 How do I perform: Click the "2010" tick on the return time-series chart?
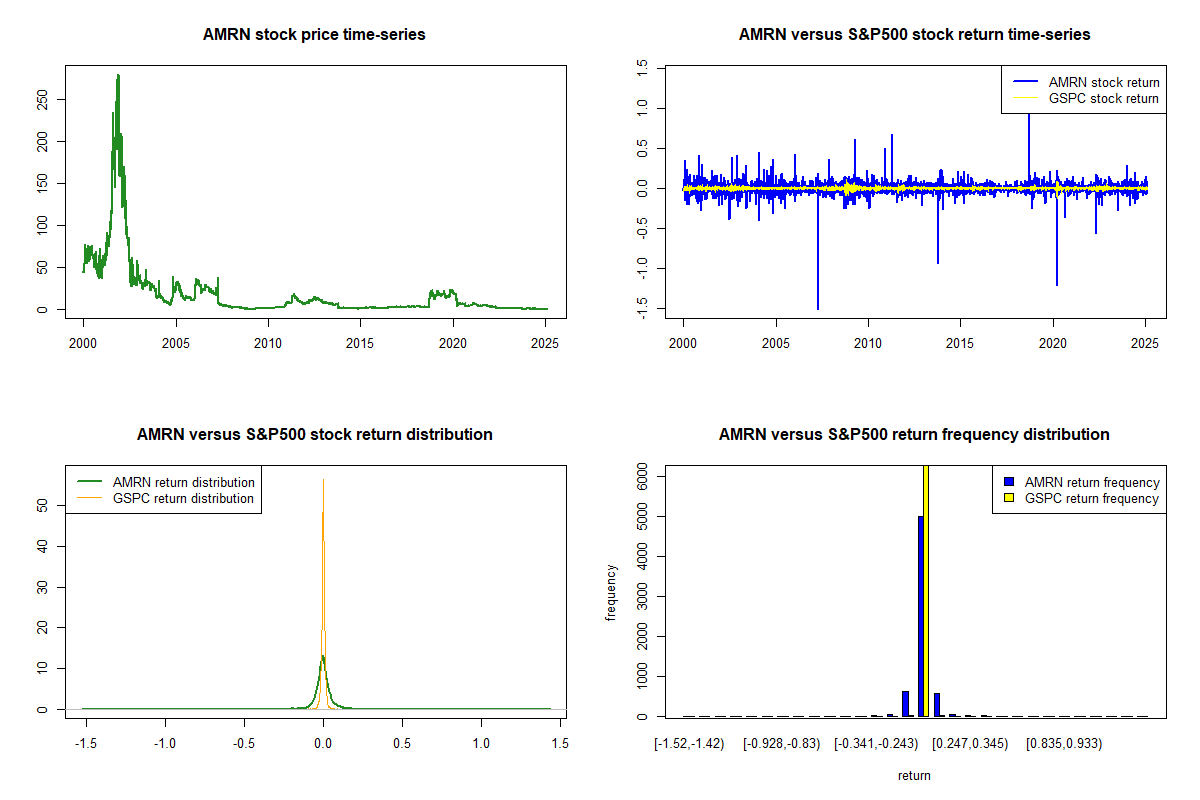click(x=868, y=343)
